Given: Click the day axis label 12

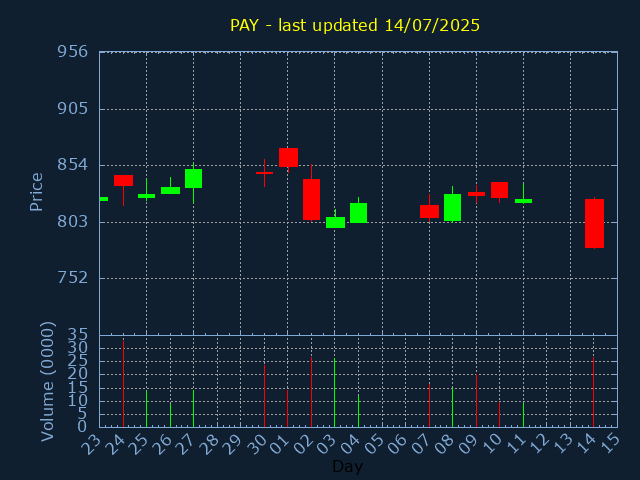Looking at the screenshot, I should point(540,444).
